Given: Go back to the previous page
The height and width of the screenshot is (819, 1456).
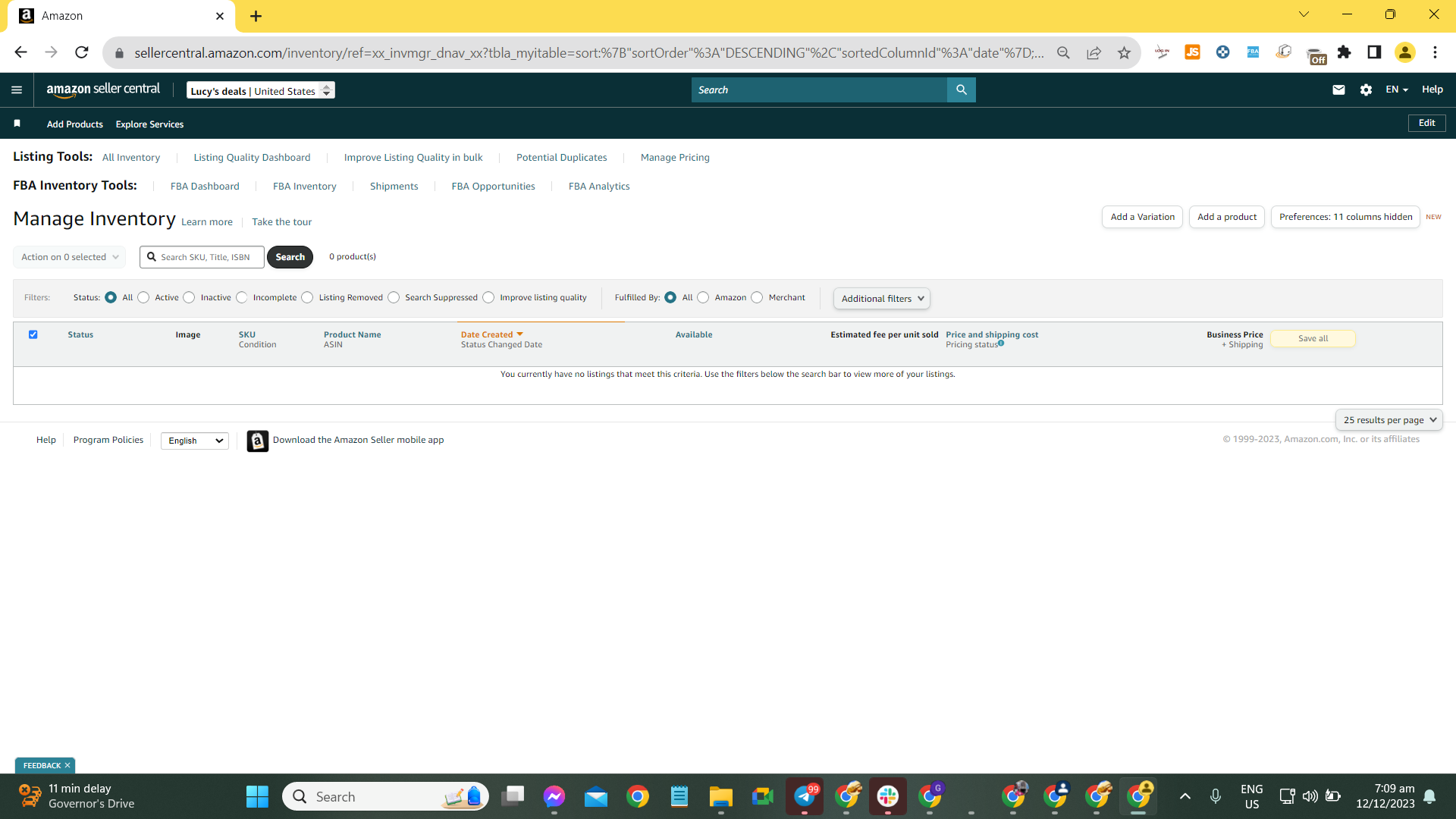Looking at the screenshot, I should (20, 52).
